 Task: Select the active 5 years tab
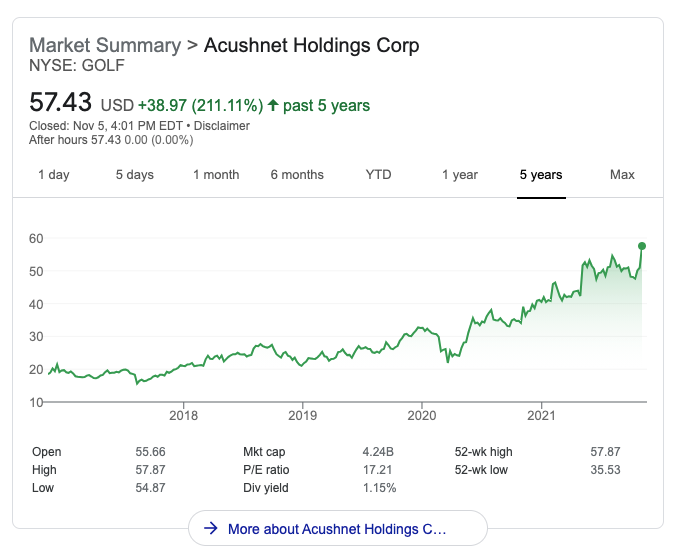pos(541,175)
